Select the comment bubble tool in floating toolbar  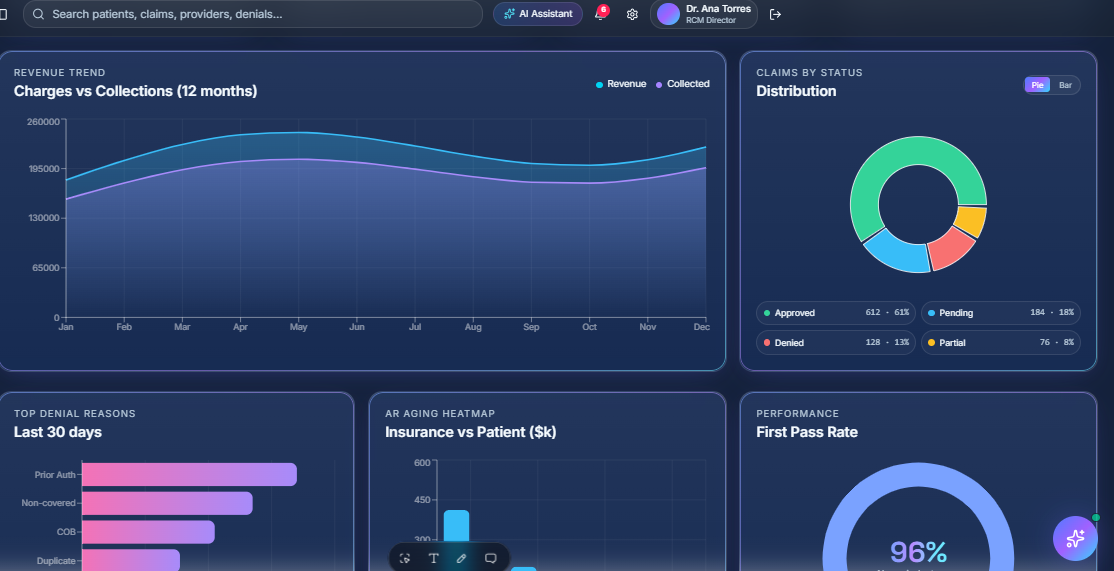490,558
